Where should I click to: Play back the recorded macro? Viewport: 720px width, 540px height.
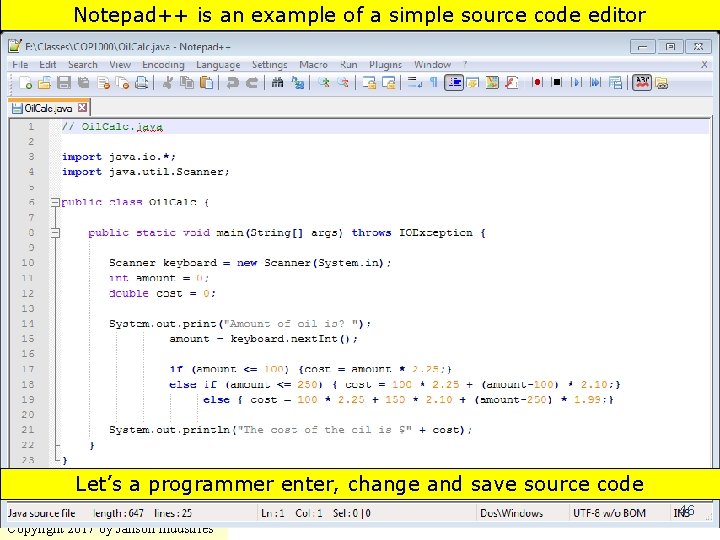tap(575, 83)
